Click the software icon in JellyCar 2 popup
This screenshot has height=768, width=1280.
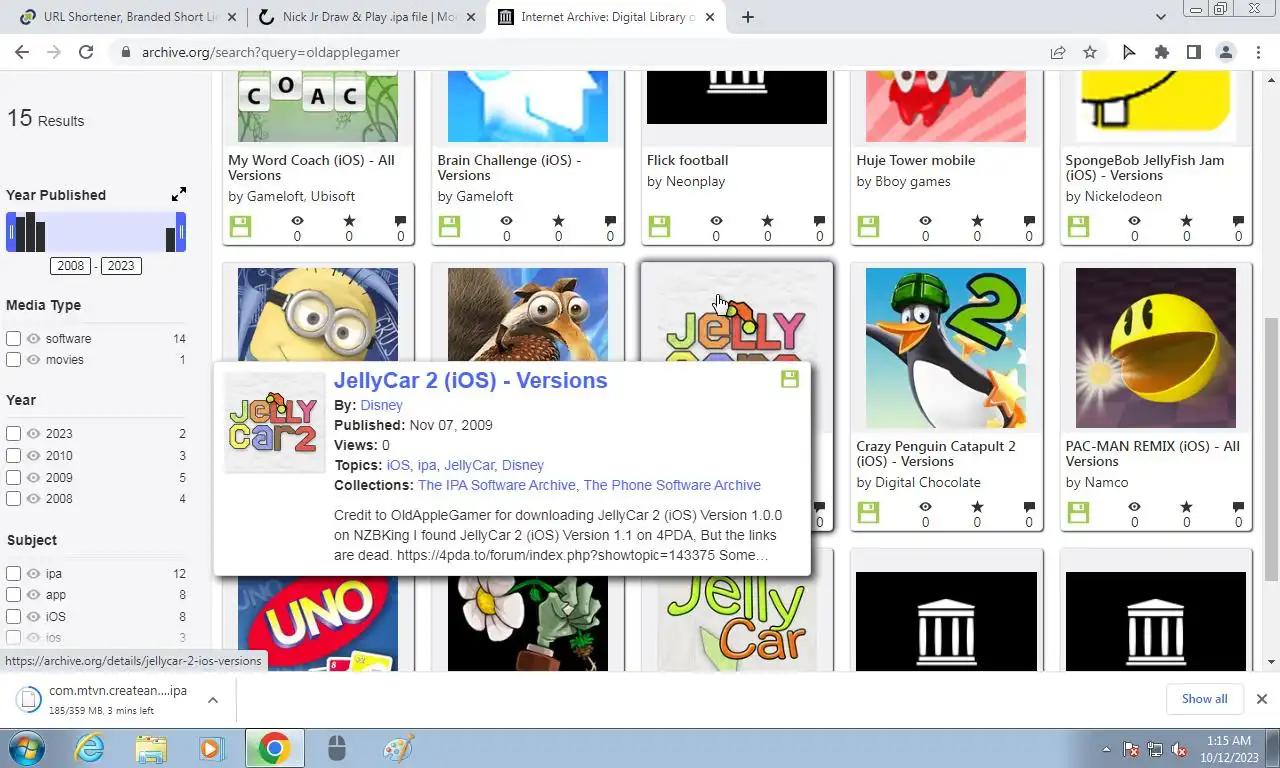click(x=790, y=379)
